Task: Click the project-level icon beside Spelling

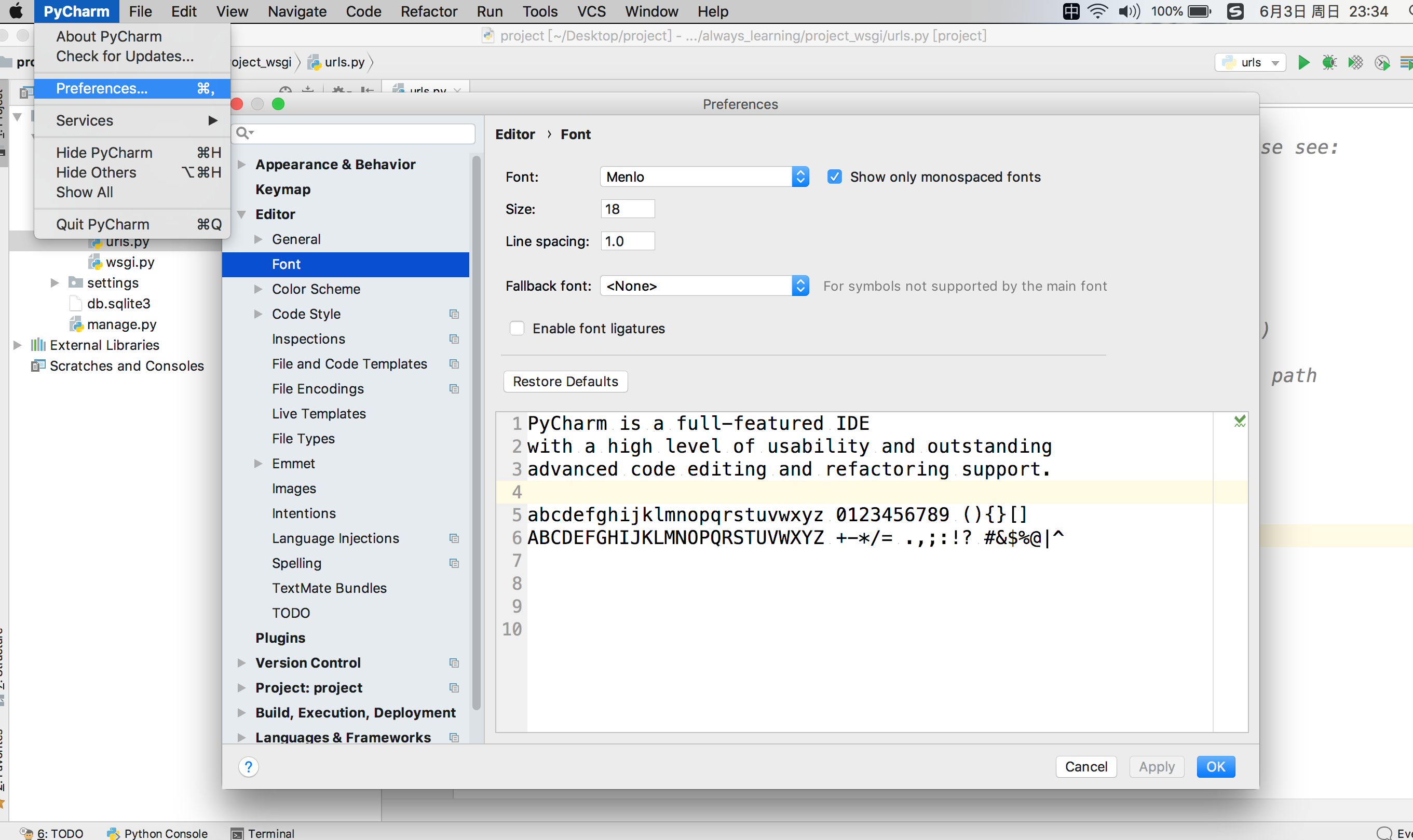Action: coord(454,563)
